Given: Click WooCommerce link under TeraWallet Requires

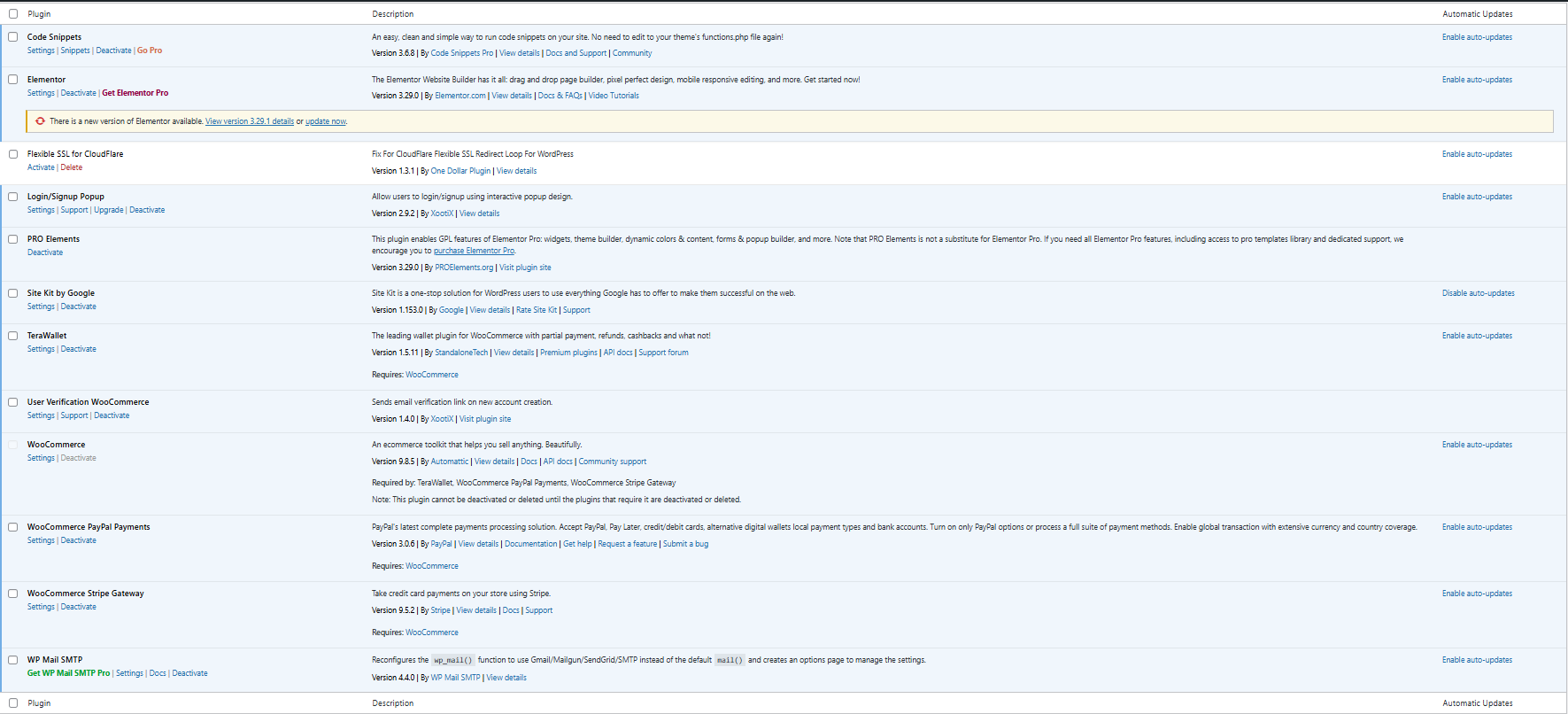Looking at the screenshot, I should tap(432, 375).
